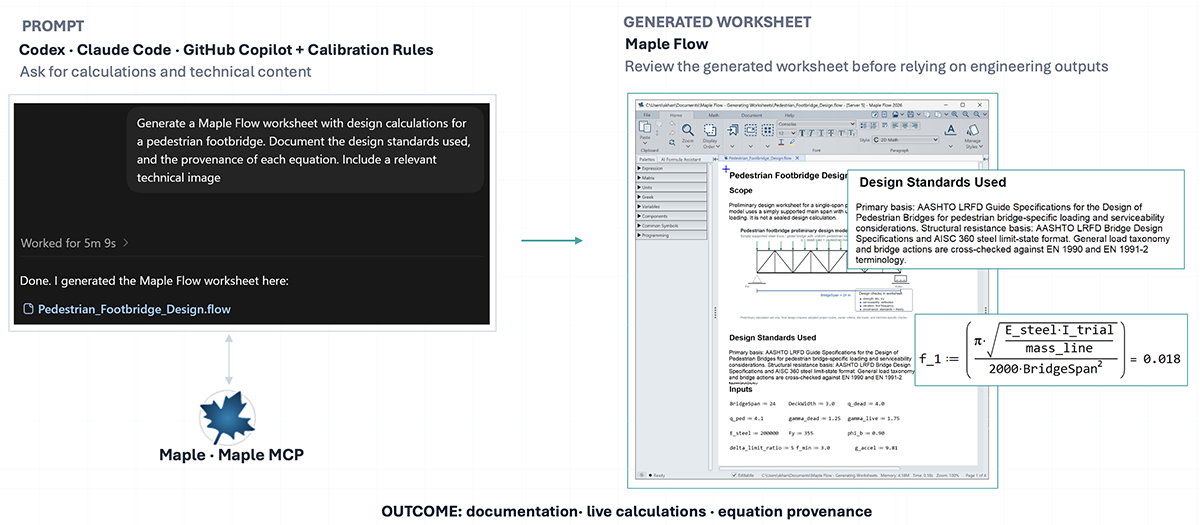This screenshot has width=1200, height=525.
Task: Expand the Programming palette
Action: tap(671, 235)
